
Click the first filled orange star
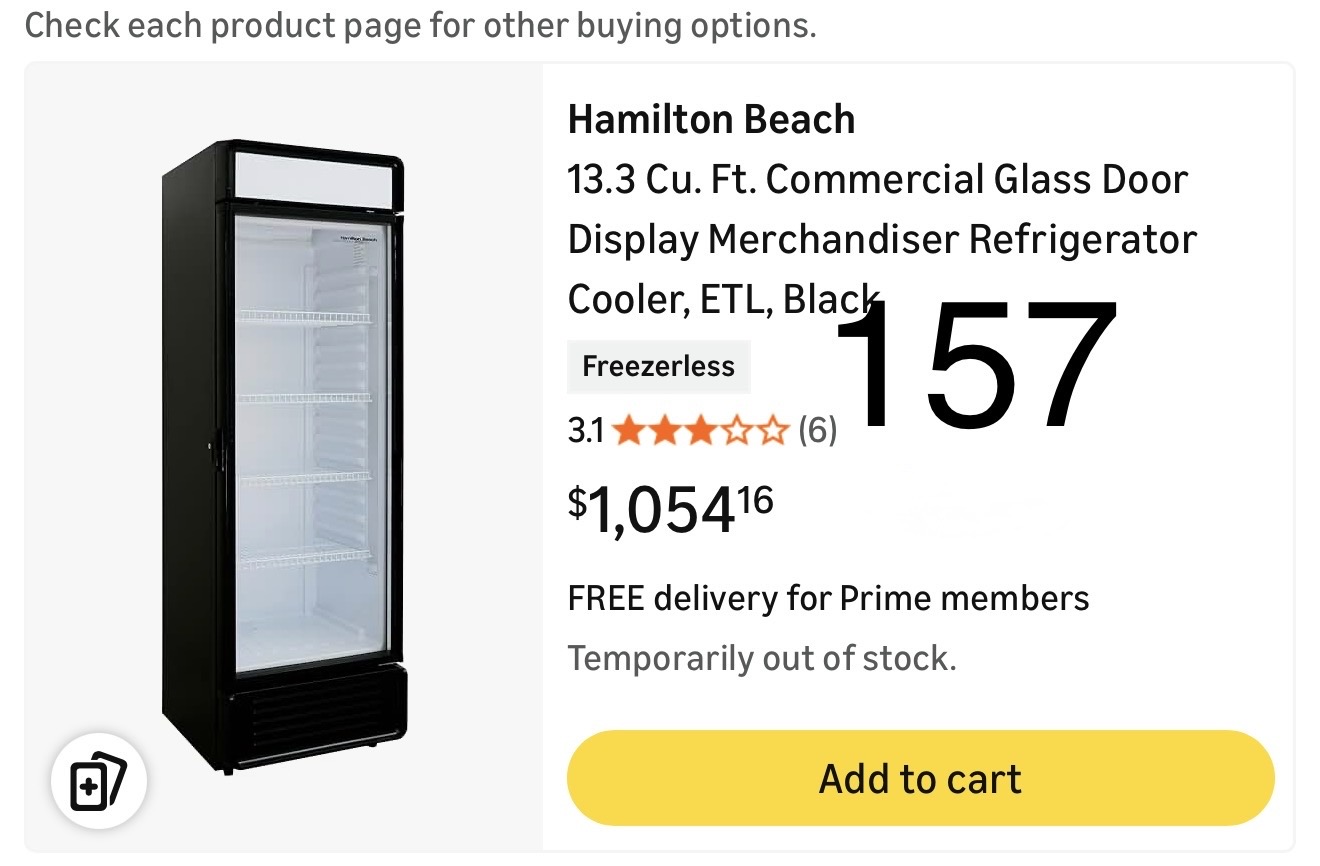pos(629,431)
